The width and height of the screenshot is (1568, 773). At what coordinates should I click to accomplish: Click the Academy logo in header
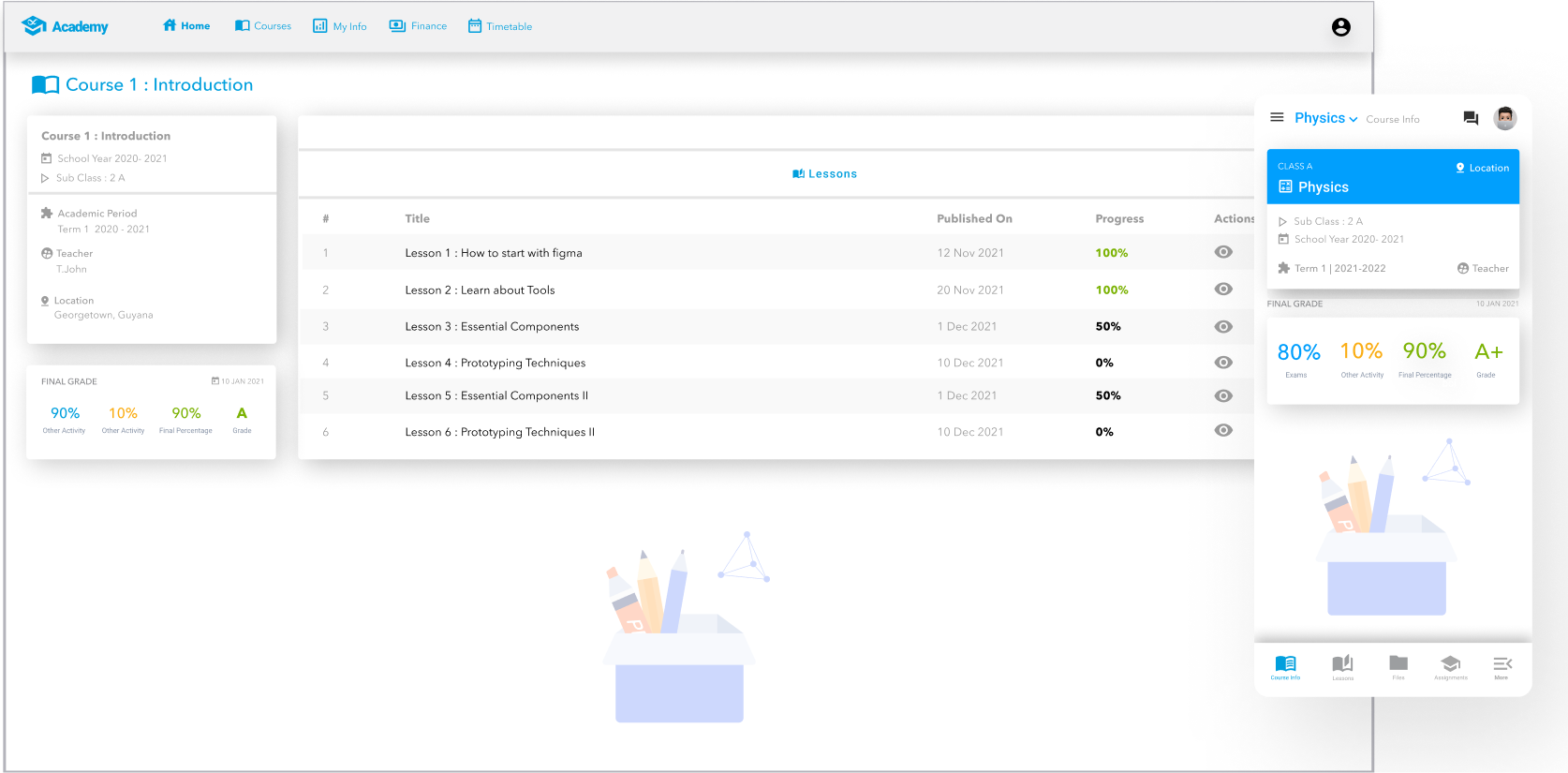[65, 26]
